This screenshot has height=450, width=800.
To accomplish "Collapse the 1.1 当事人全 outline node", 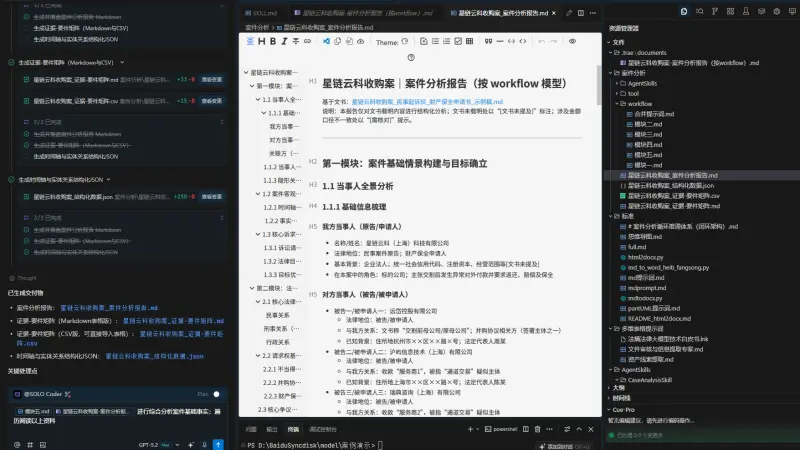I will click(258, 99).
